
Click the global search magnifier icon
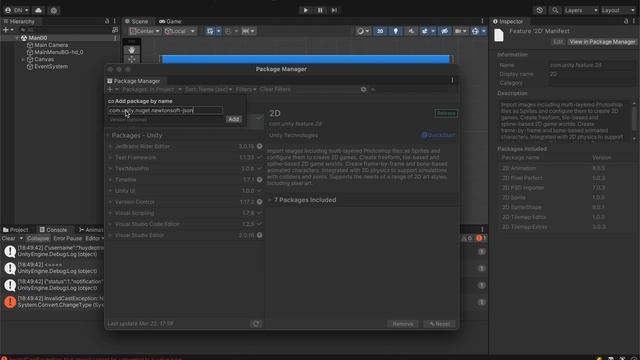click(x=555, y=10)
